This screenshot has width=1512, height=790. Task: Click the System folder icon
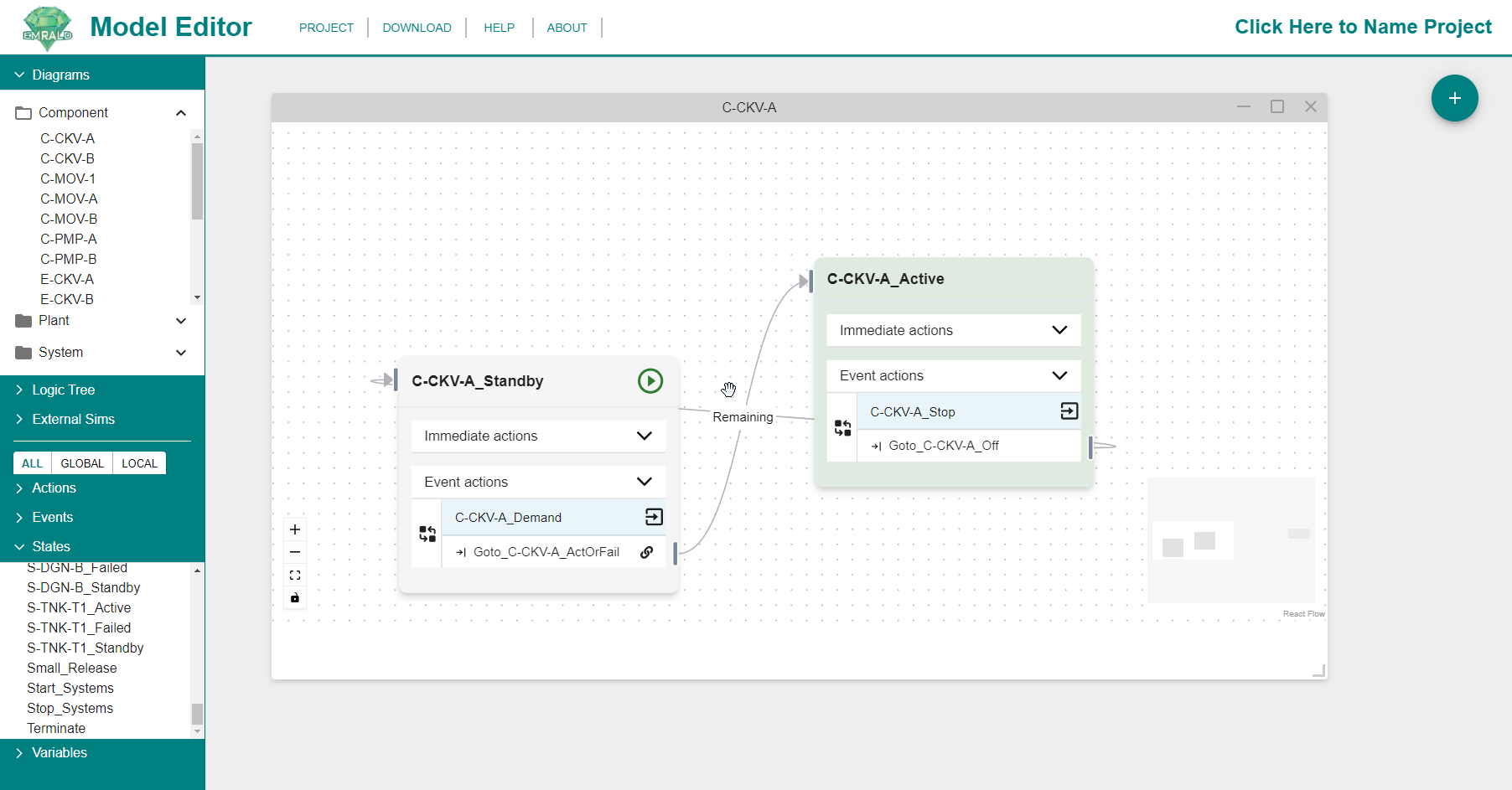point(23,353)
